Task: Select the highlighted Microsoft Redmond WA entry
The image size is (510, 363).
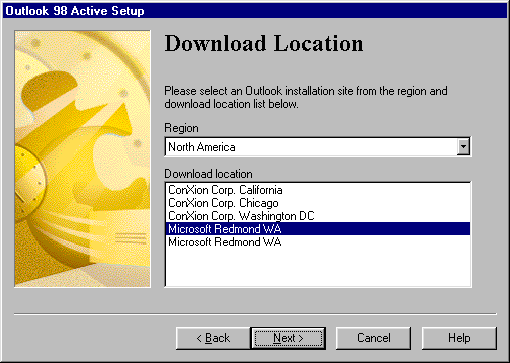Action: [x=318, y=229]
